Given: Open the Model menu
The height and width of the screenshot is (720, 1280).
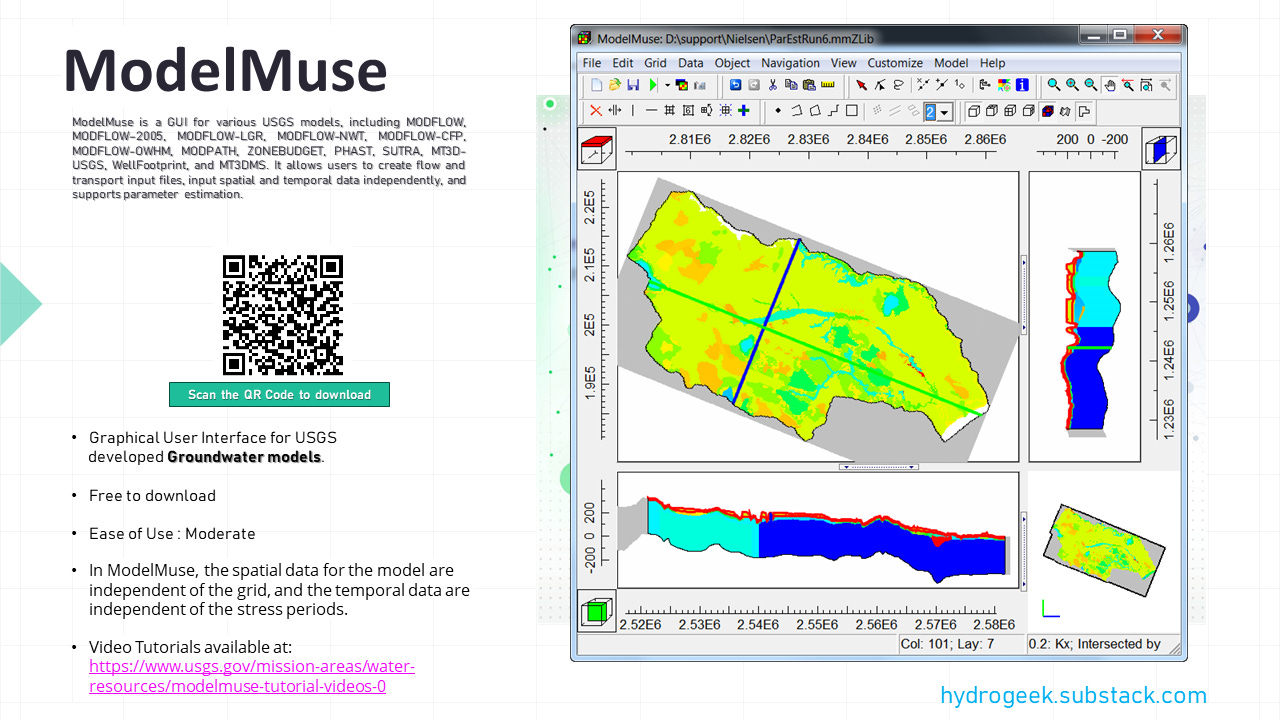Looking at the screenshot, I should 951,63.
